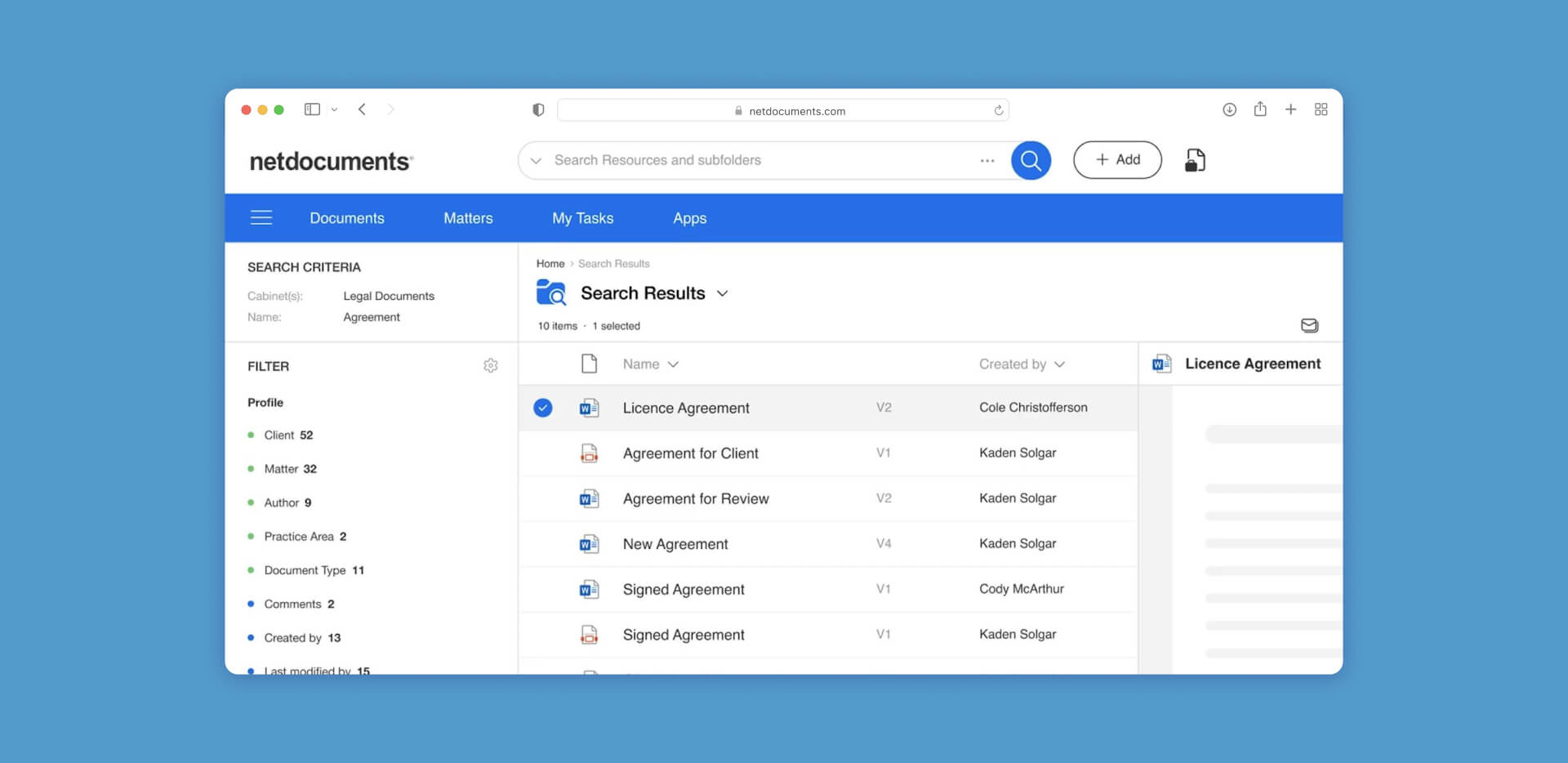Open the Created by column dropdown
1568x763 pixels.
[x=1059, y=364]
